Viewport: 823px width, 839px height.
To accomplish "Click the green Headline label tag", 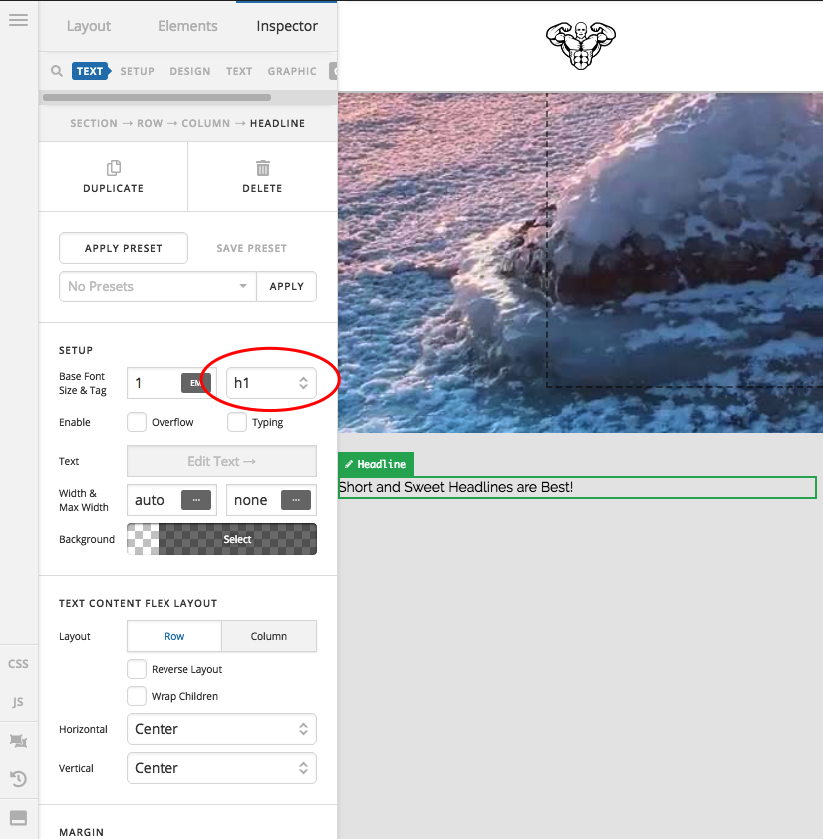I will point(376,464).
